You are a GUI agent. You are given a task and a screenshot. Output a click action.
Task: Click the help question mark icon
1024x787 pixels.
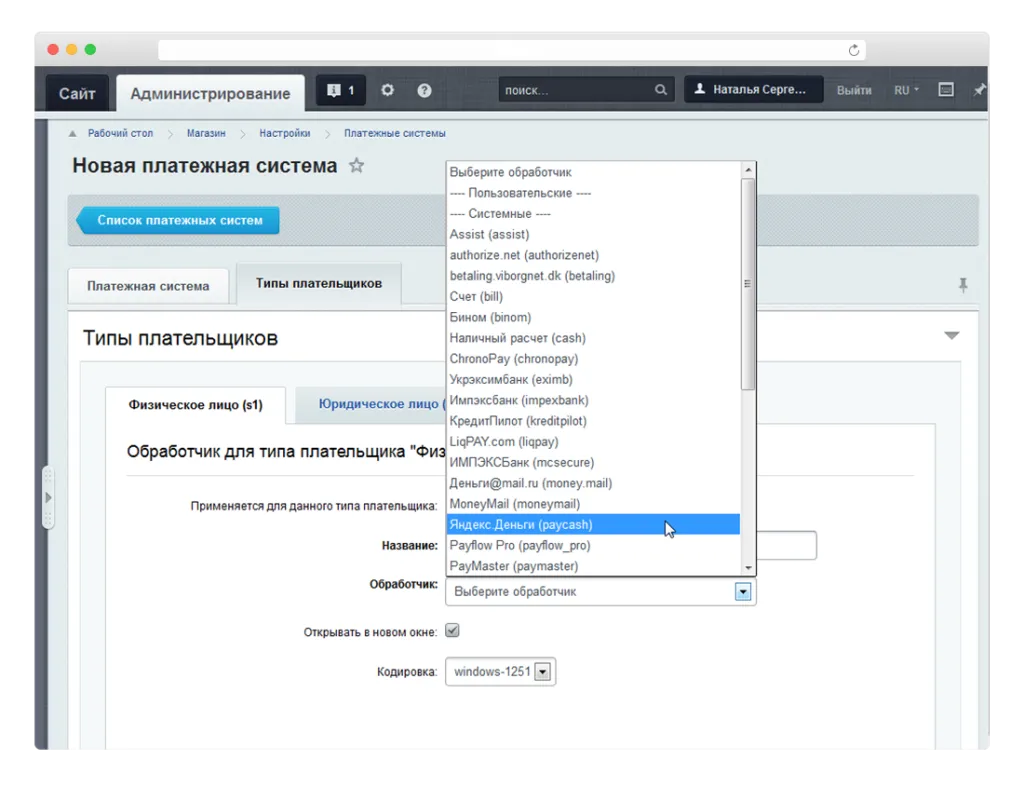[x=424, y=90]
